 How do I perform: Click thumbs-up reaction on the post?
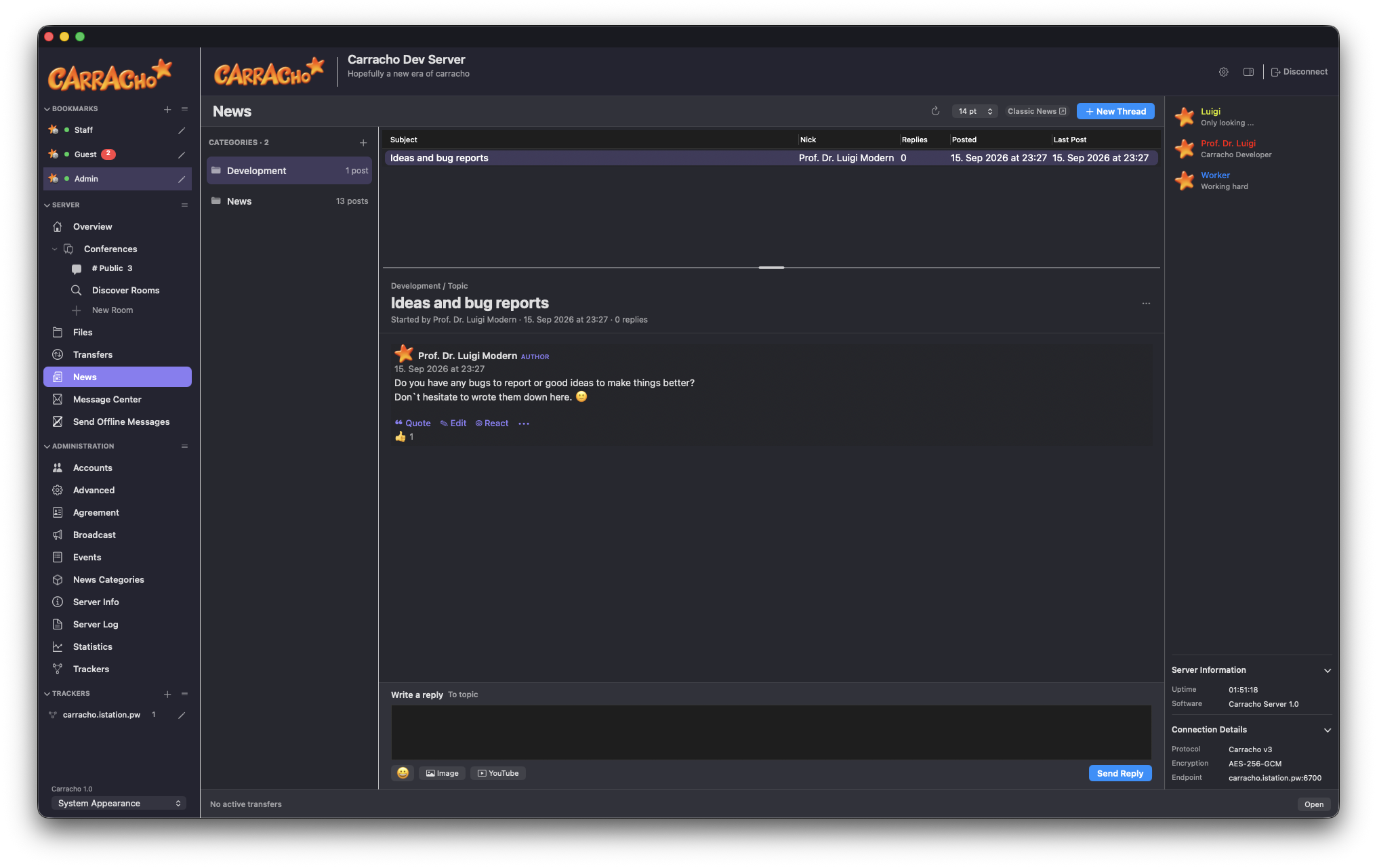click(405, 437)
